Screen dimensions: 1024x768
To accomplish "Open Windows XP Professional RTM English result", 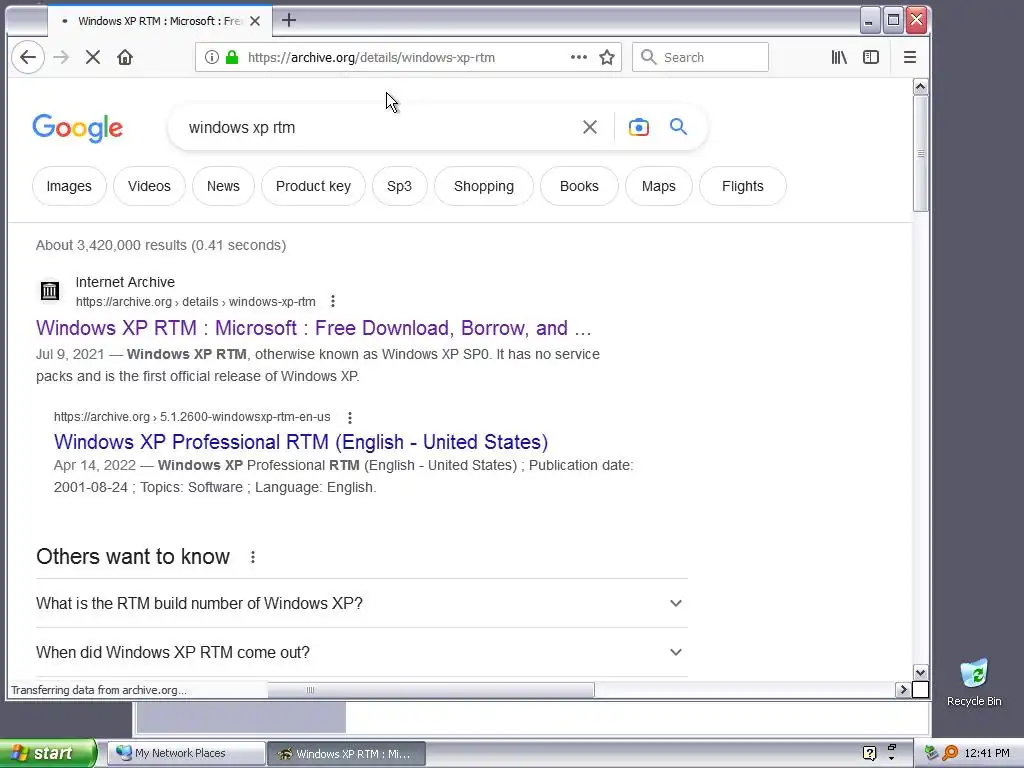I will coord(301,442).
